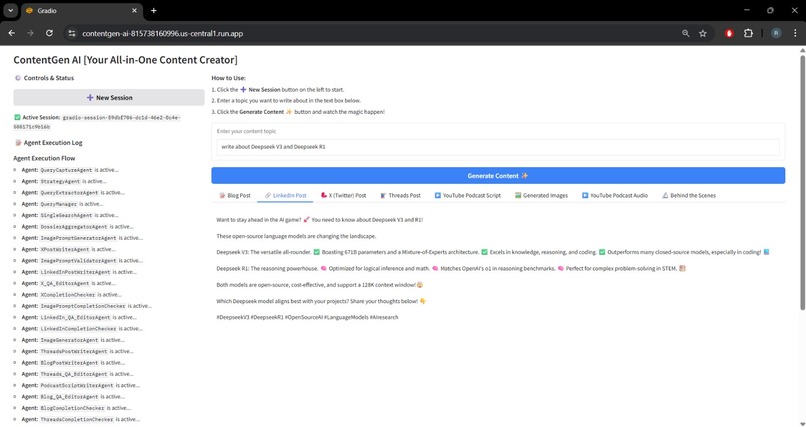
Task: Click QueryManager log entry
Action: tap(62, 204)
